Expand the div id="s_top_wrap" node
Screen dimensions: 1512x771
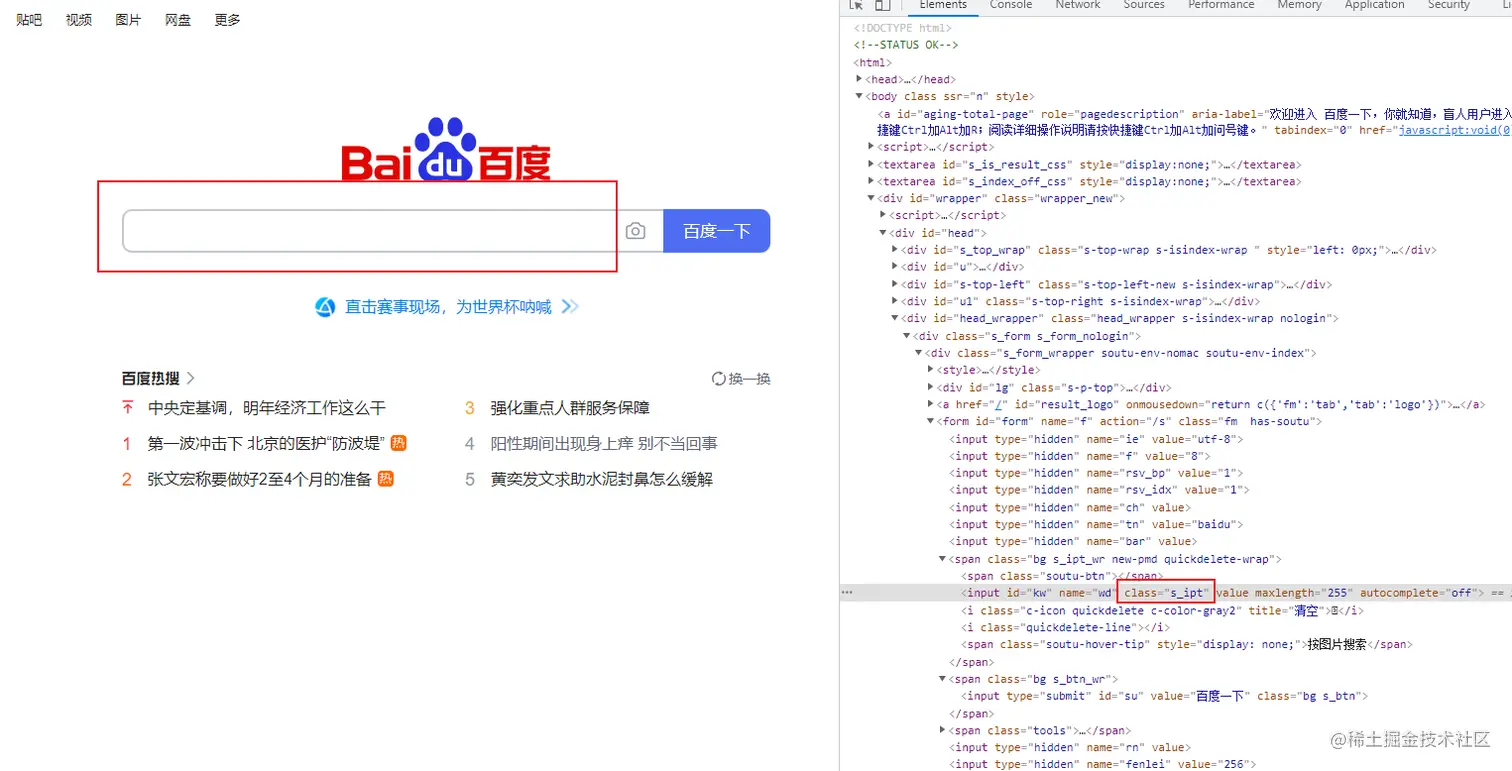pos(895,249)
